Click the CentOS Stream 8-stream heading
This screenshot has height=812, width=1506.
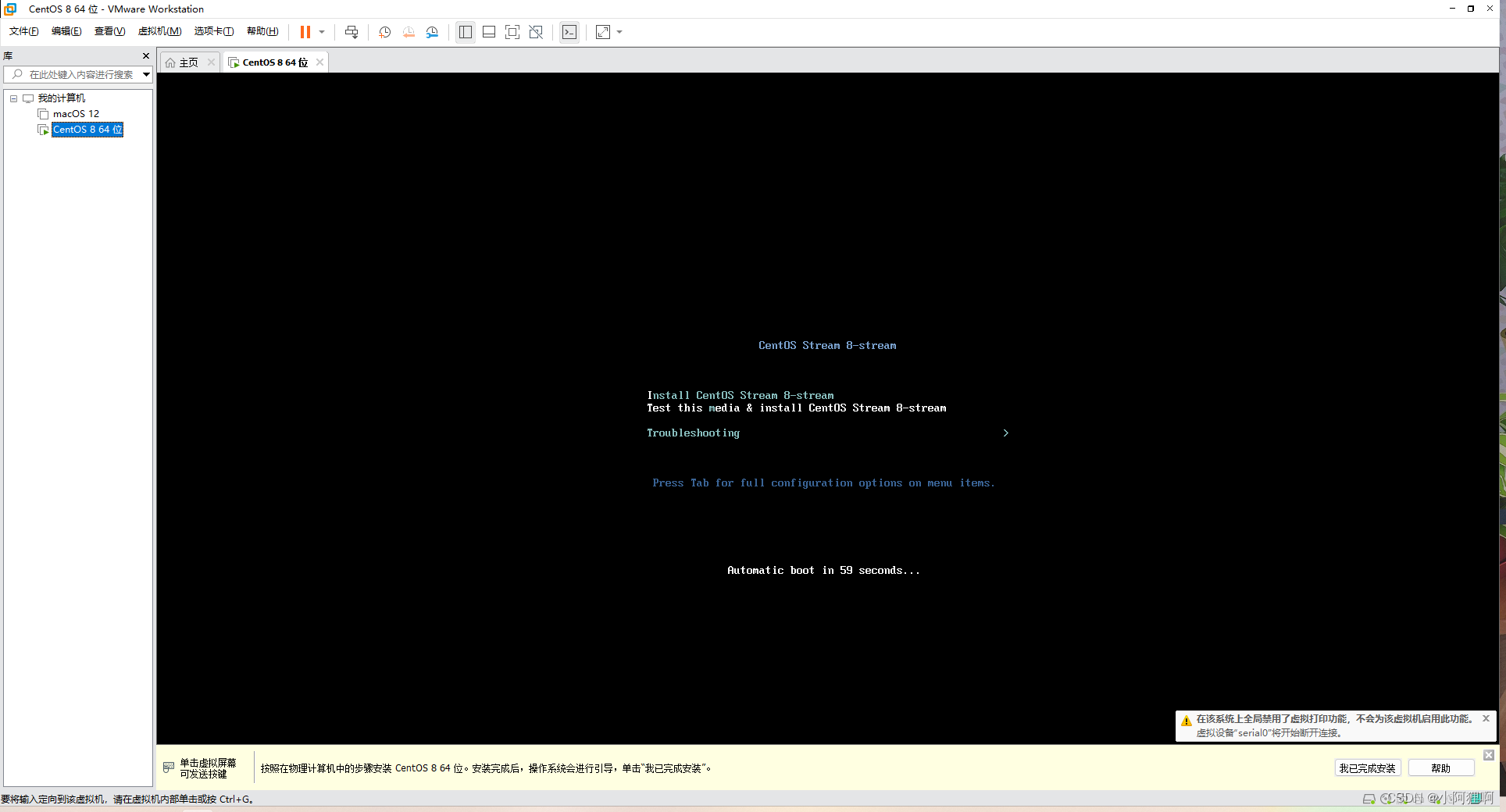827,346
